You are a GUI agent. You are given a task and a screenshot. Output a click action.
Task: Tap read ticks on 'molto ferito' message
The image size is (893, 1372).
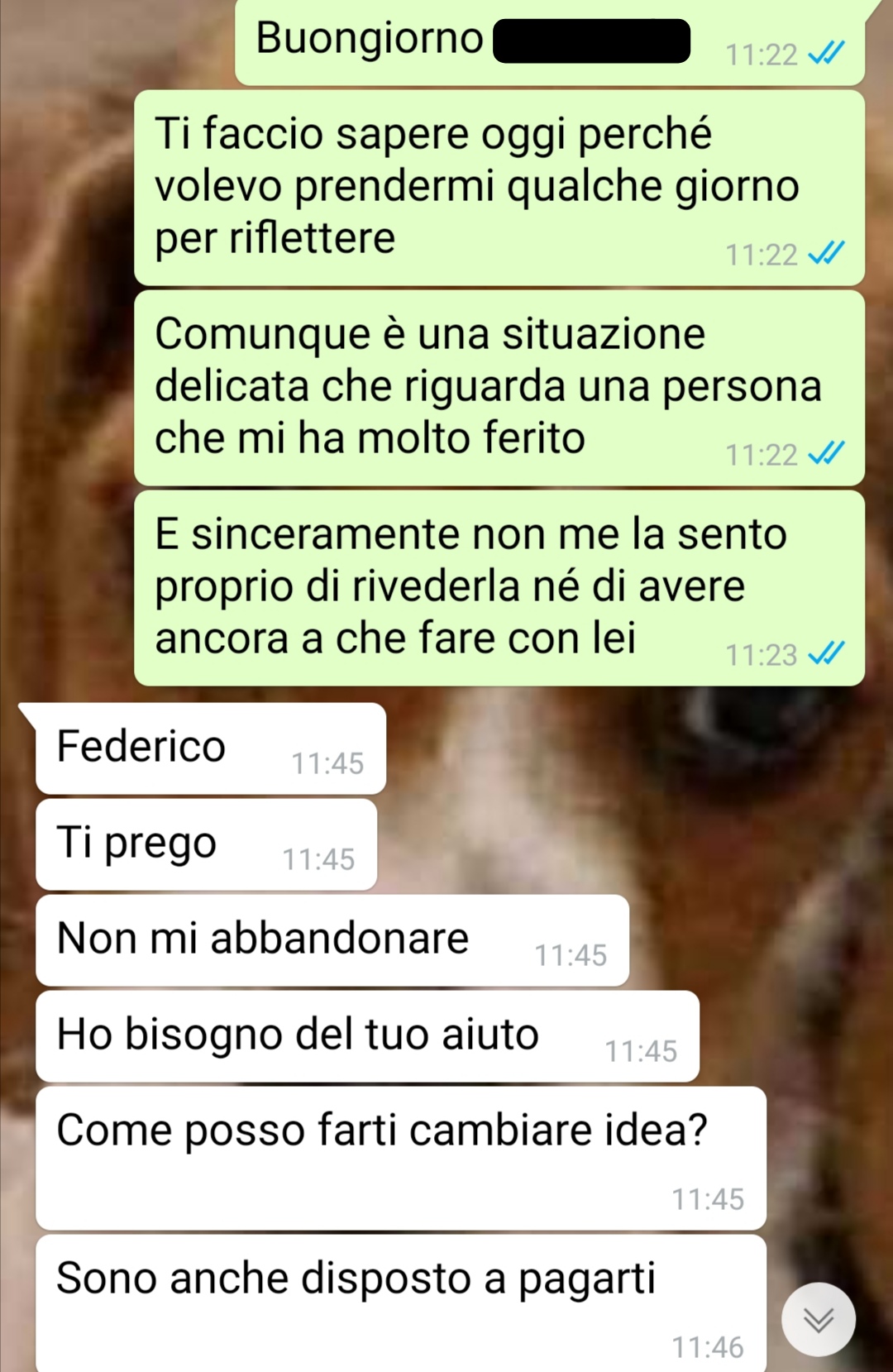826,453
